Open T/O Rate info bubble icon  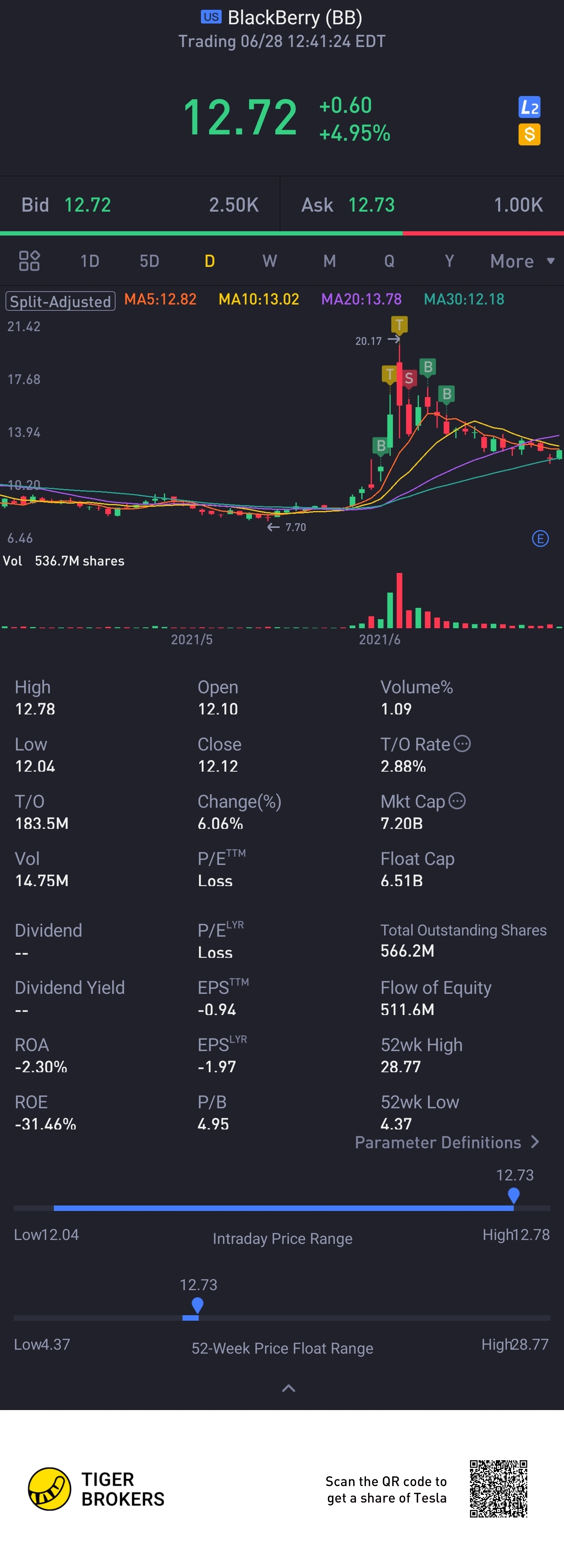463,744
